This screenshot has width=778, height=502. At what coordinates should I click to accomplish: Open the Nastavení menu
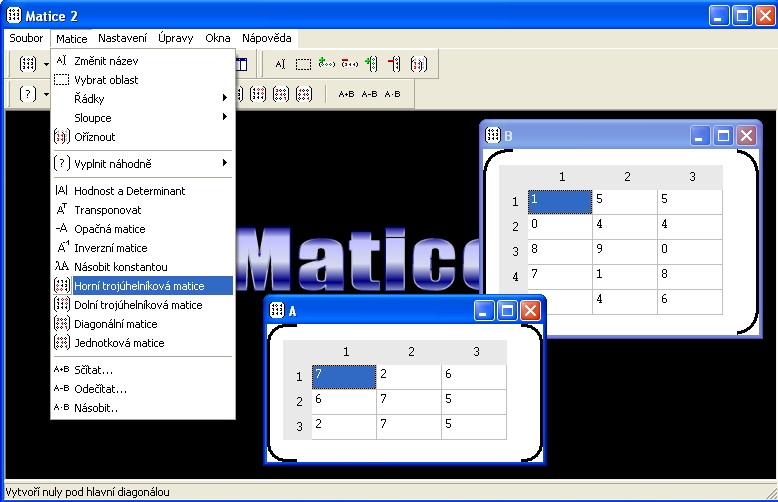coord(123,38)
